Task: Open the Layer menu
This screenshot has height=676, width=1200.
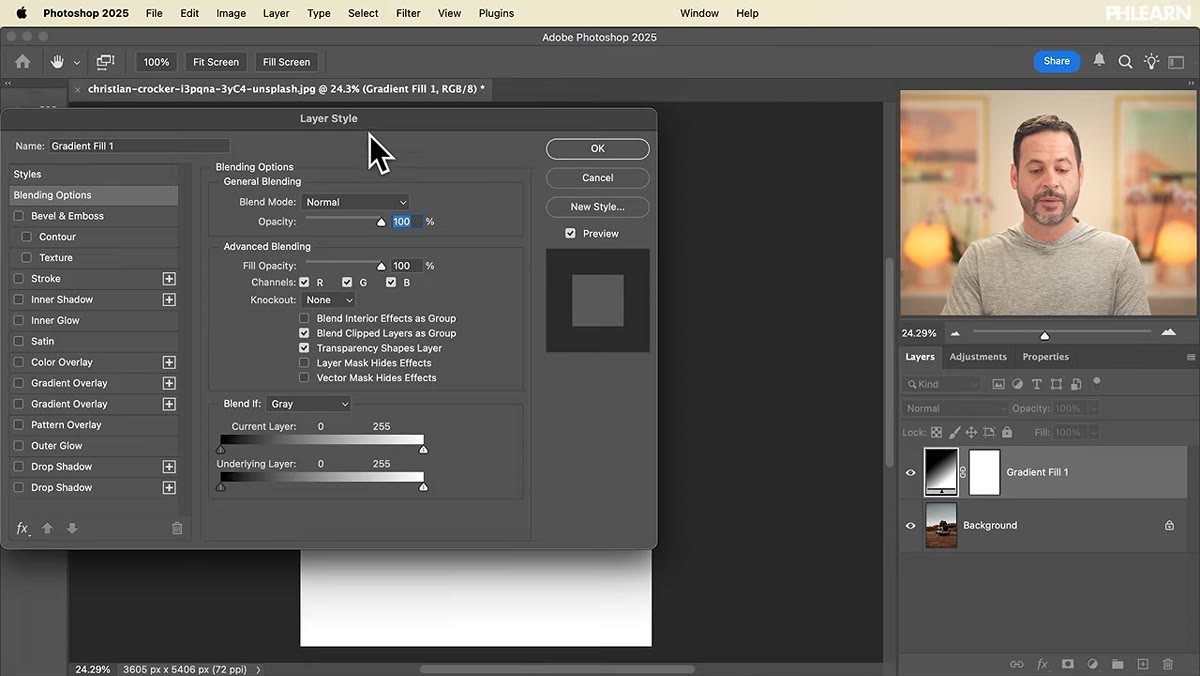Action: [x=276, y=13]
